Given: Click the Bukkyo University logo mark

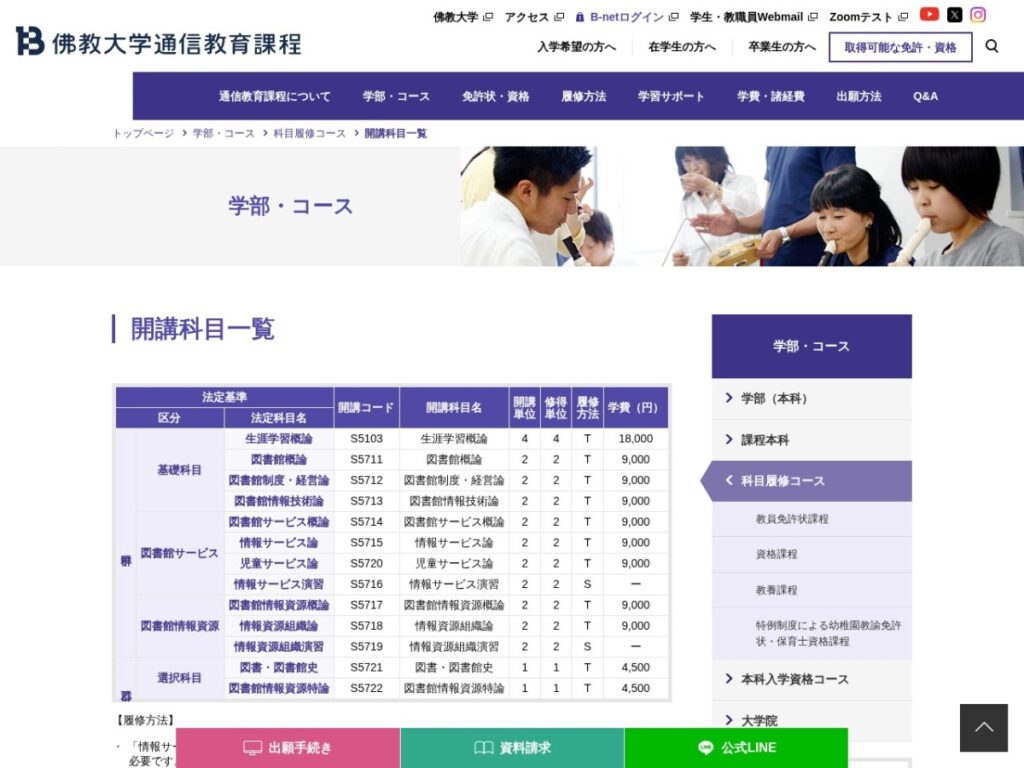Looking at the screenshot, I should (30, 41).
